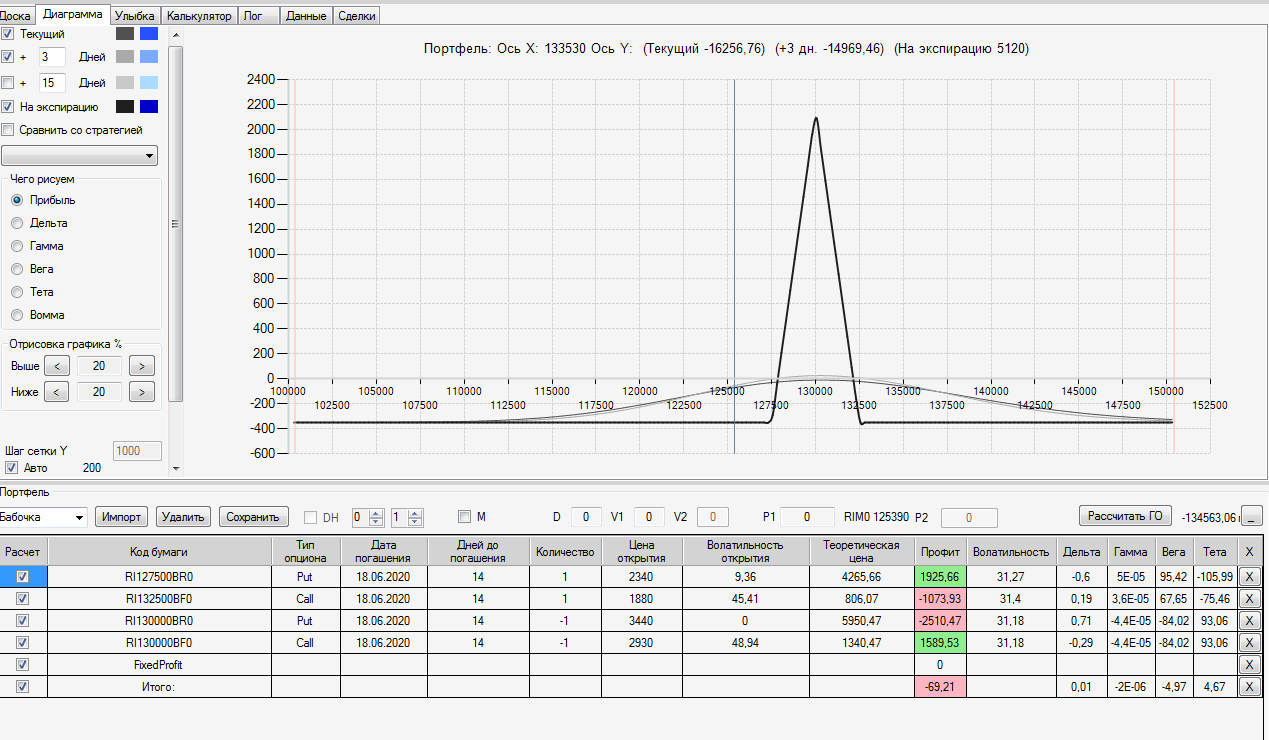Click X button on FixedProfit row

coord(1250,664)
